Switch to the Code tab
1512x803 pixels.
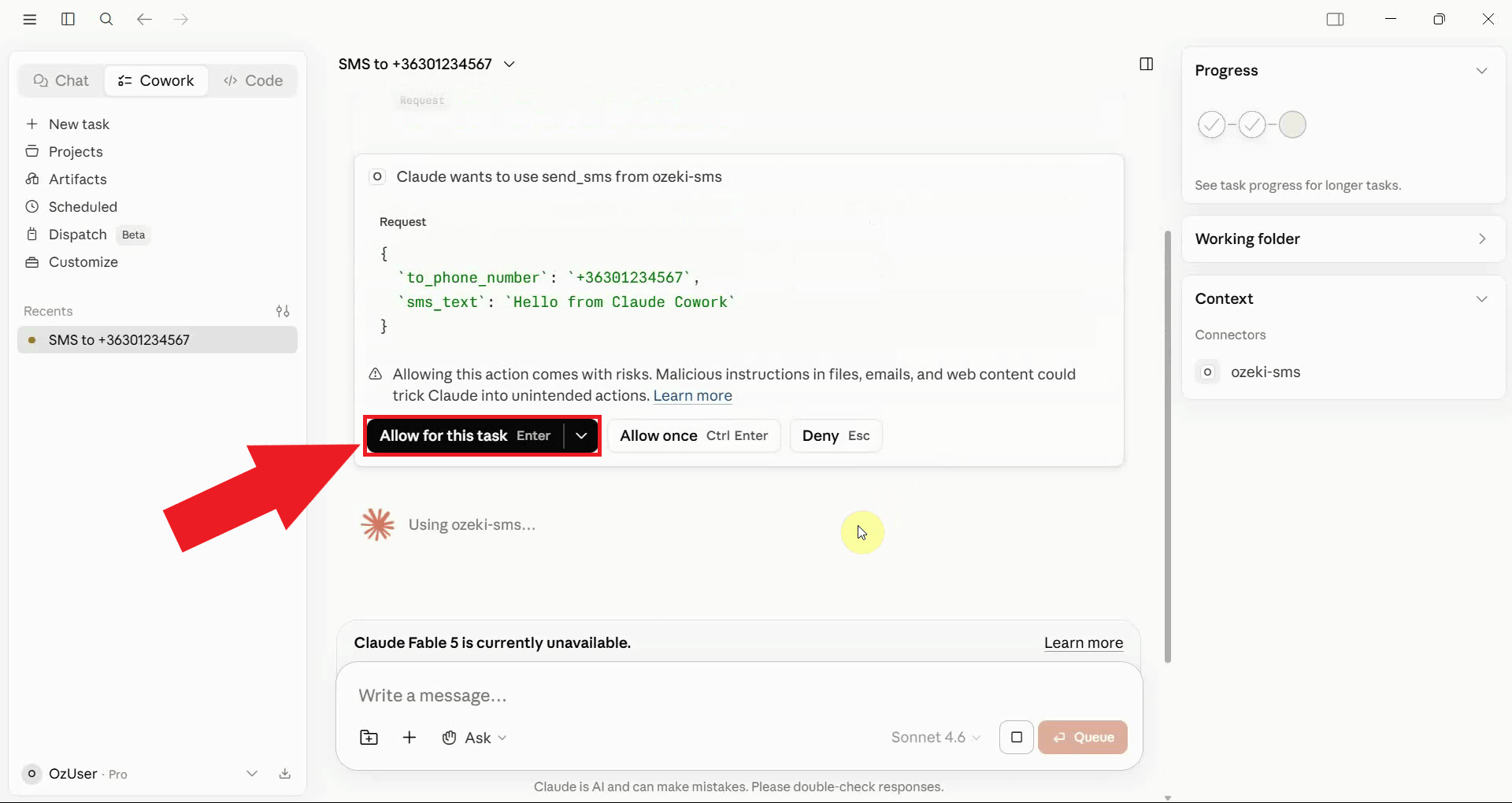[253, 80]
